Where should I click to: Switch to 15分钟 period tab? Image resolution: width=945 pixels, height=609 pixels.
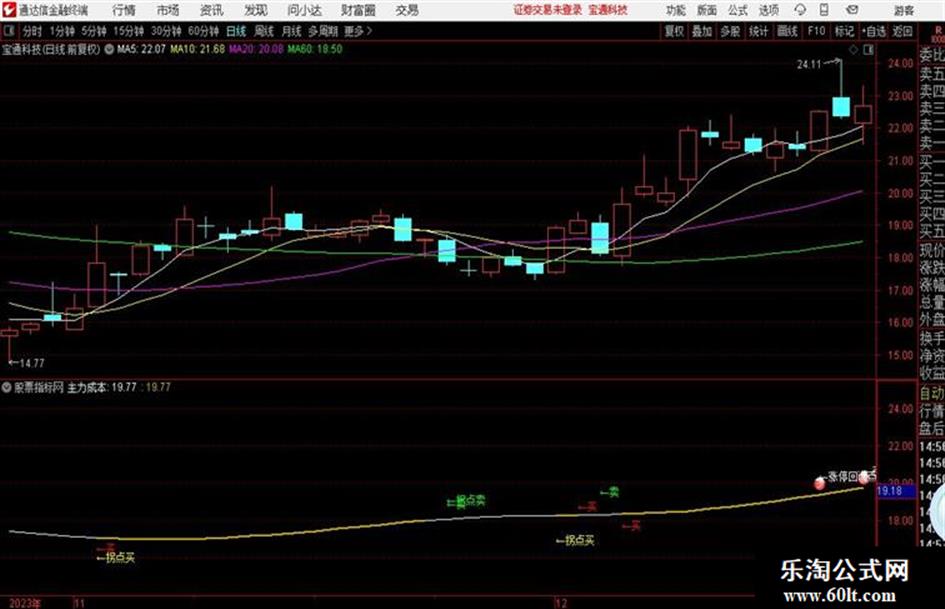128,31
